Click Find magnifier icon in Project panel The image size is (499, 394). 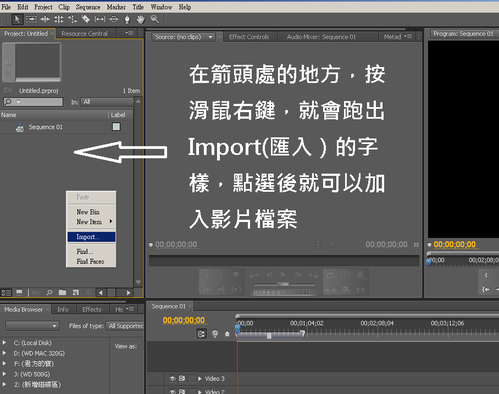(49, 292)
